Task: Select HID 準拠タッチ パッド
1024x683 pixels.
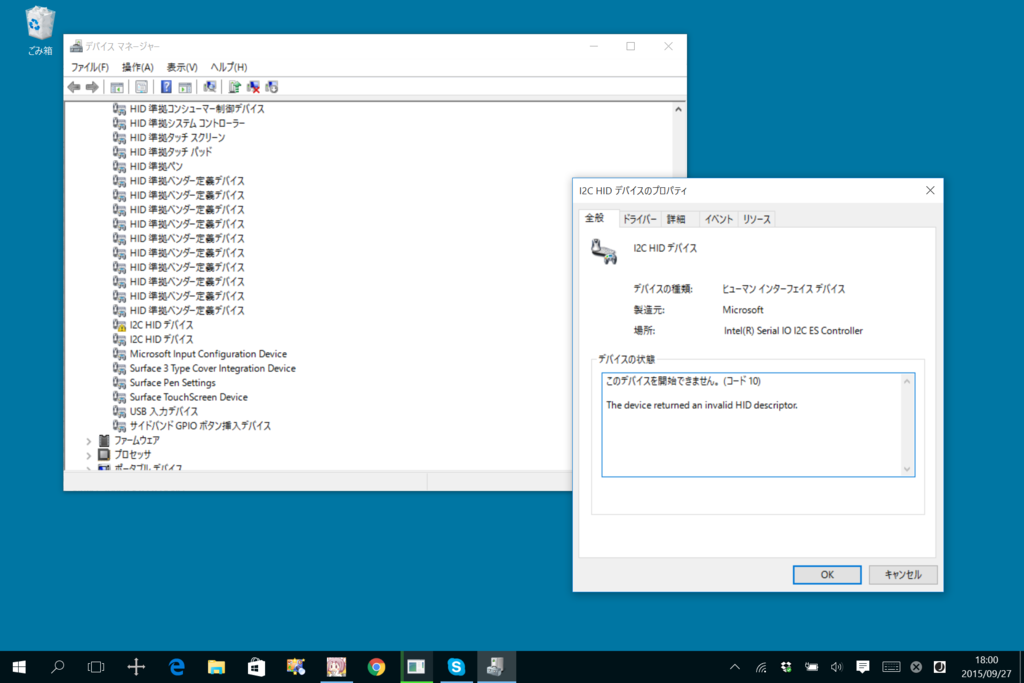Action: (x=170, y=152)
